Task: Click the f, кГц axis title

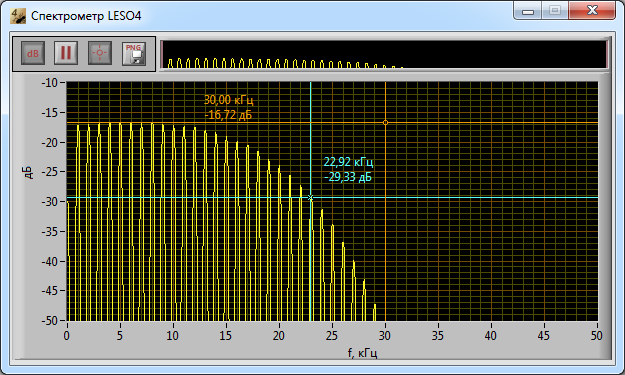Action: coord(362,353)
